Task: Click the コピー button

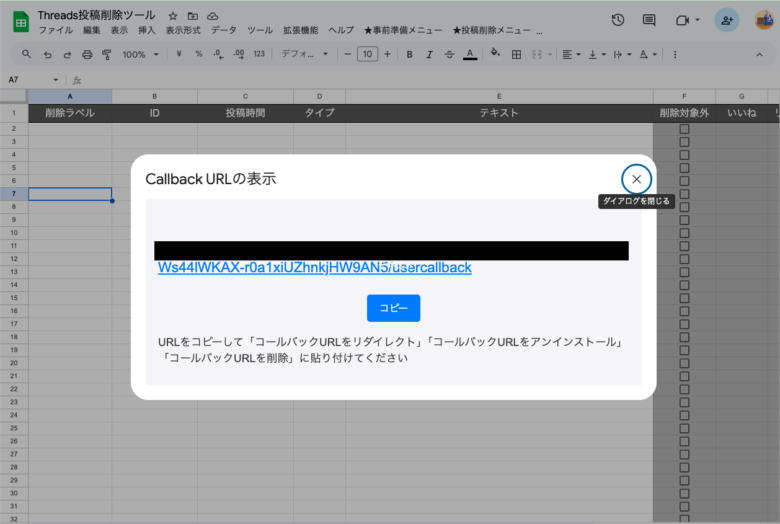Action: 393,308
